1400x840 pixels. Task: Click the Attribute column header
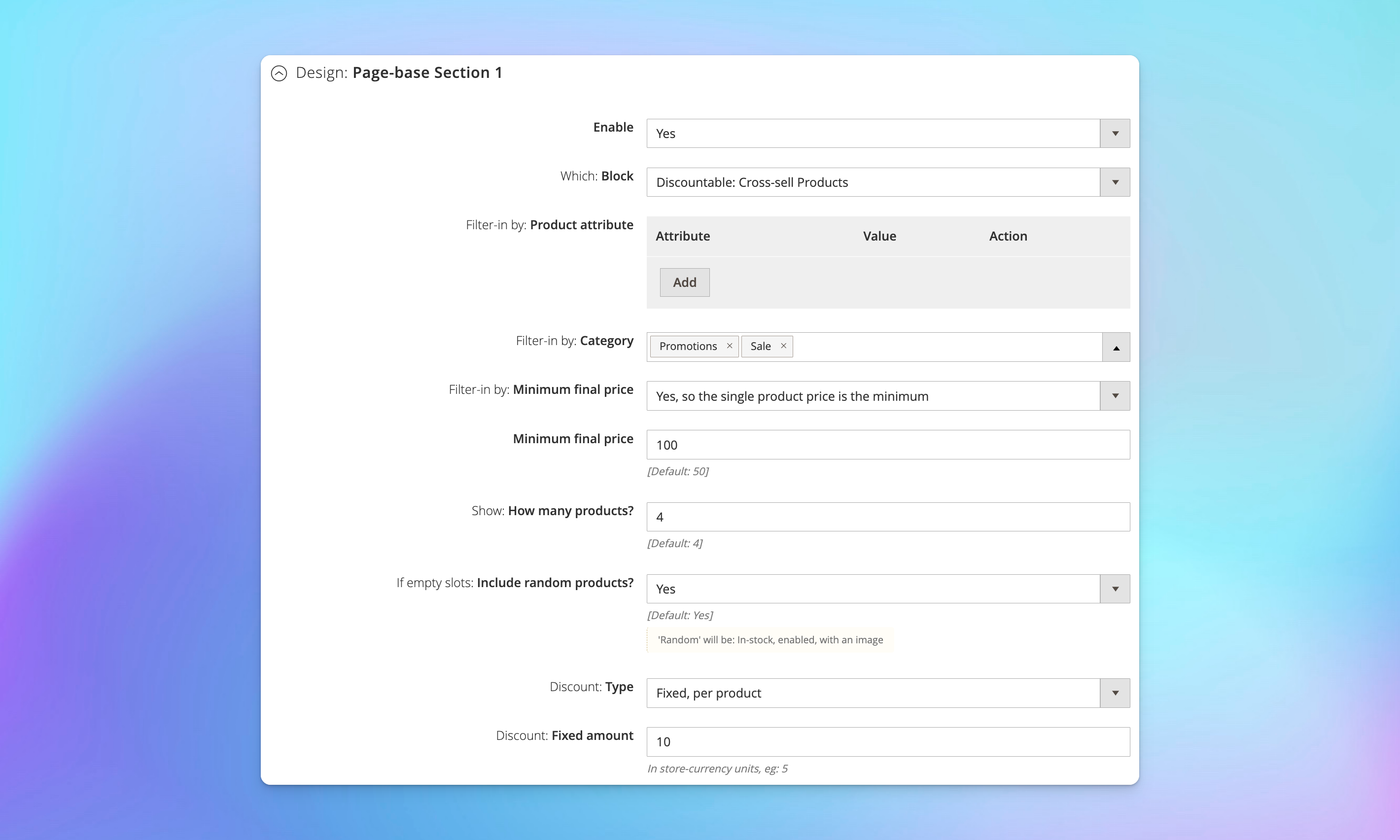click(x=682, y=236)
